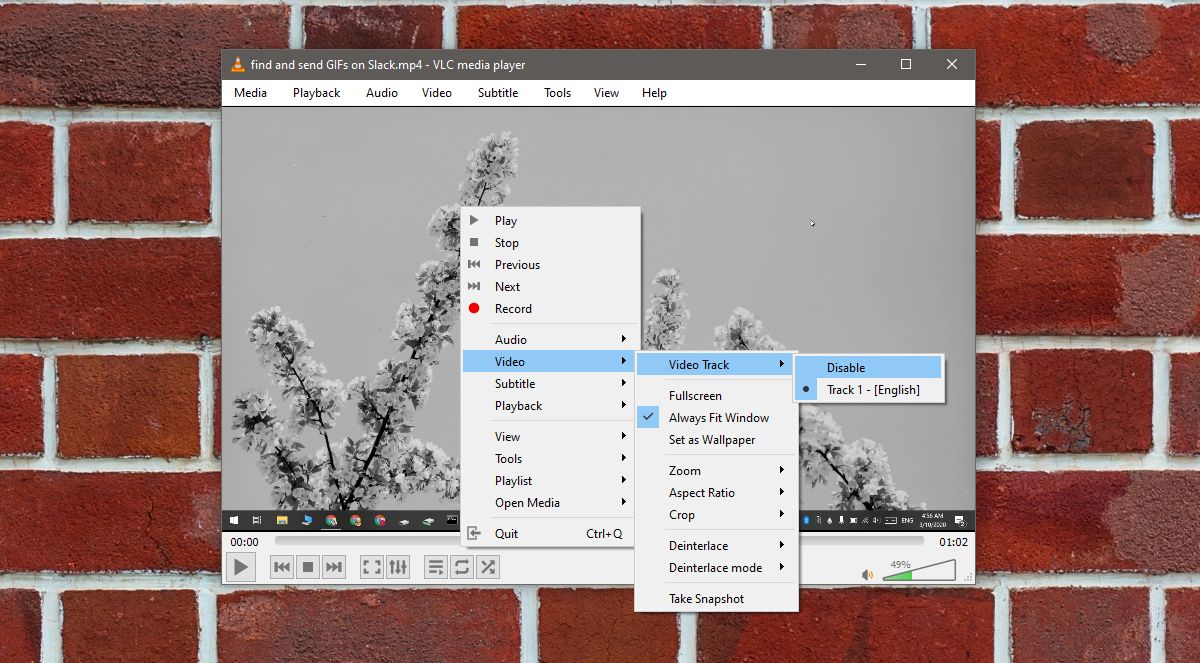Choose Stop in the context menu
Screen dimensions: 1200x663
(x=550, y=243)
